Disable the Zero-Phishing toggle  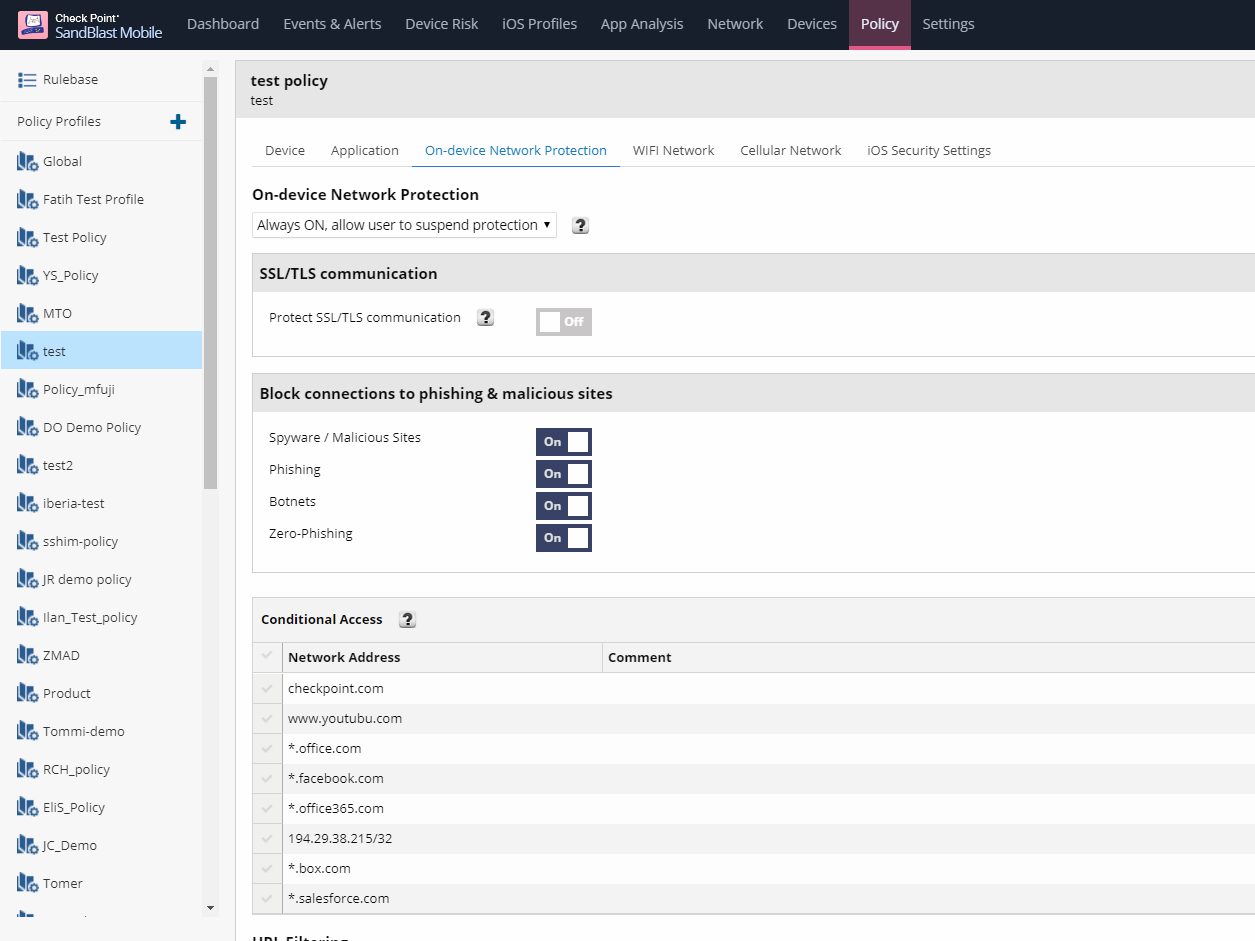(563, 538)
